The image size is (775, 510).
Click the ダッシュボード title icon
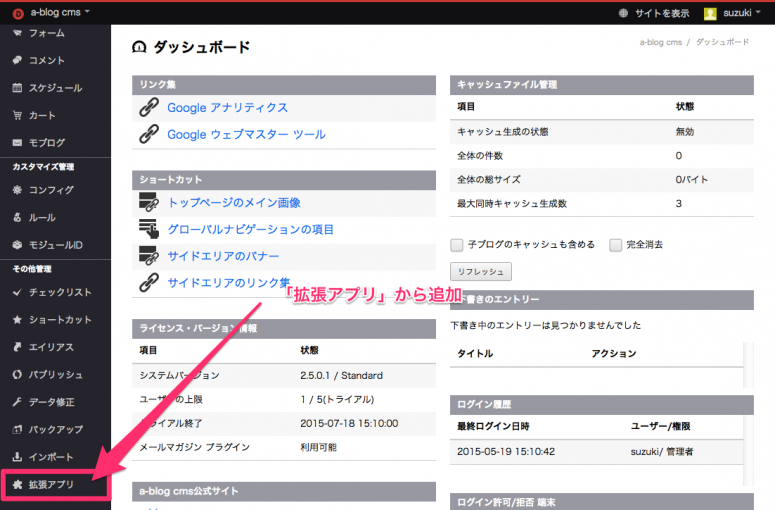point(139,47)
